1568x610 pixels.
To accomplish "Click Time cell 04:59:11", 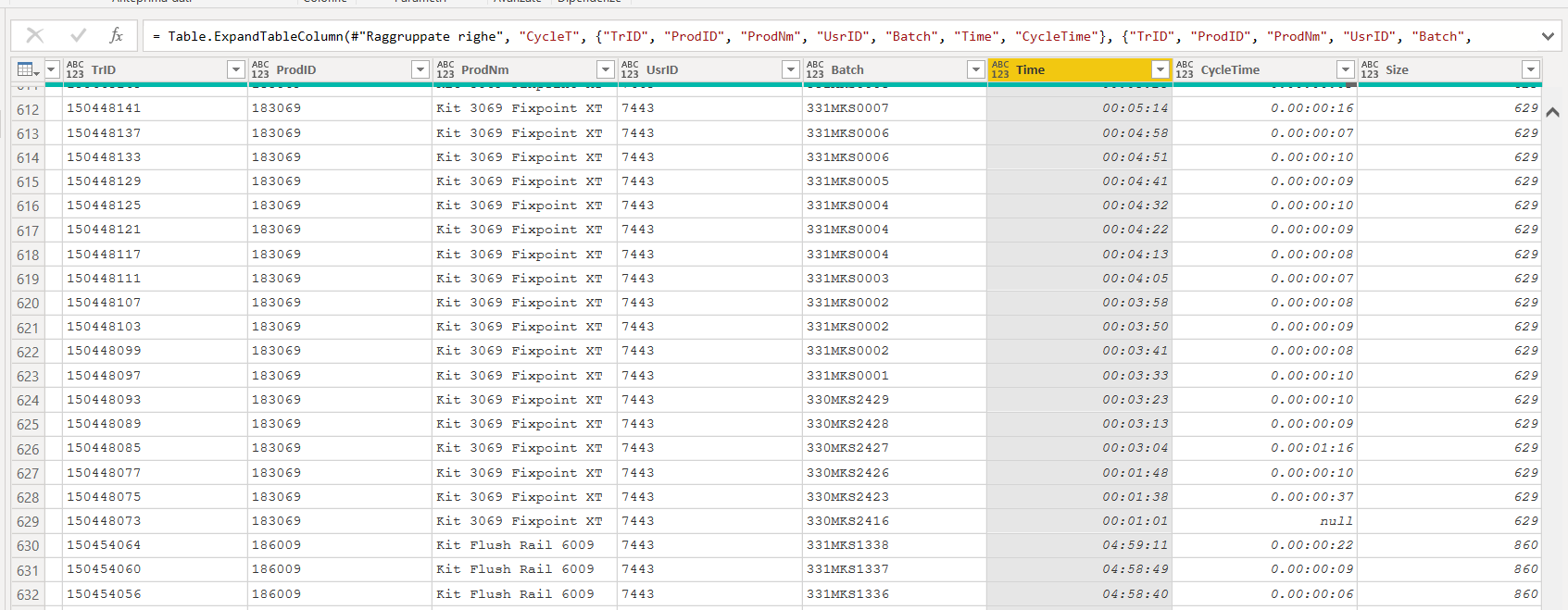I will coord(1080,545).
